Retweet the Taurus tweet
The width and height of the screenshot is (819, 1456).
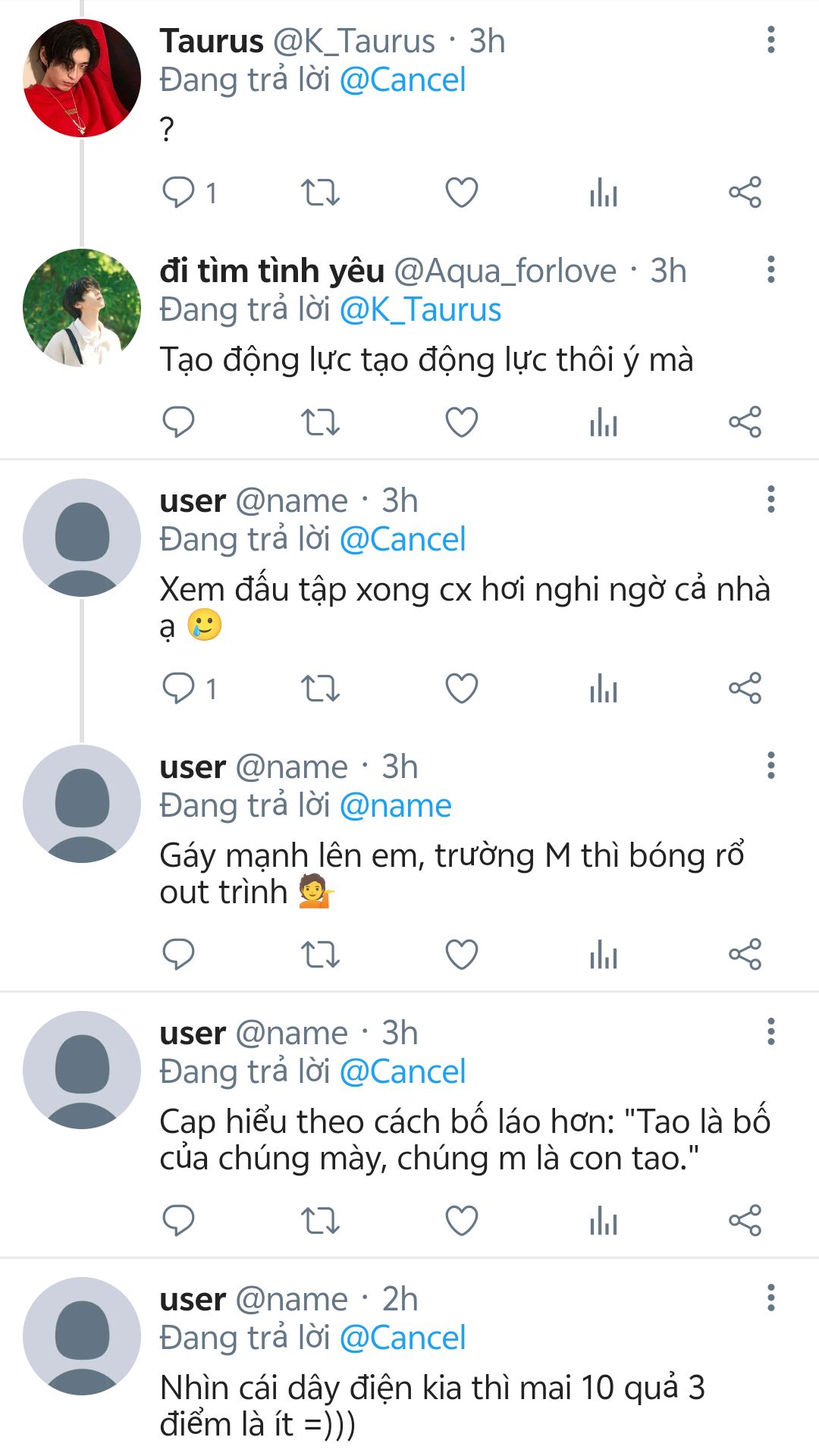pos(320,193)
